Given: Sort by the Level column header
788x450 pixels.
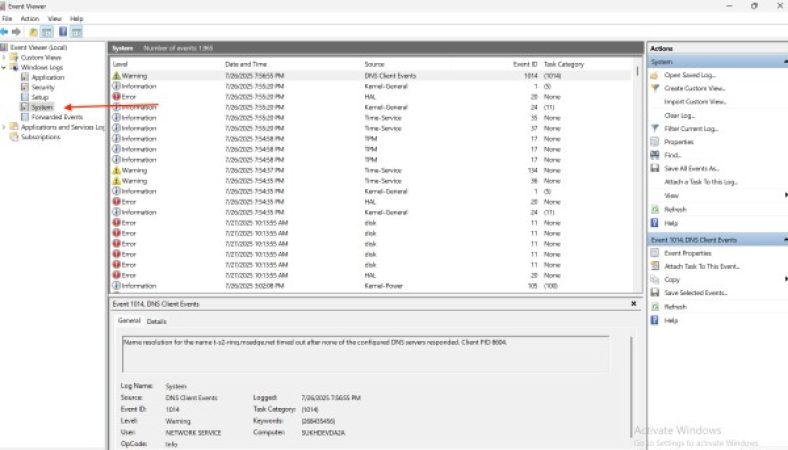Looking at the screenshot, I should coord(120,64).
